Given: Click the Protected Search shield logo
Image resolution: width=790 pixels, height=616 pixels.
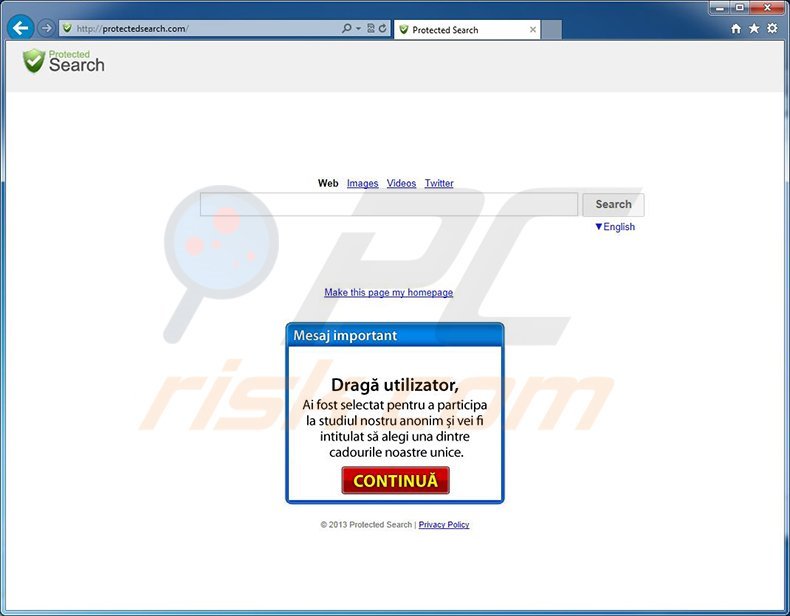Looking at the screenshot, I should tap(63, 61).
